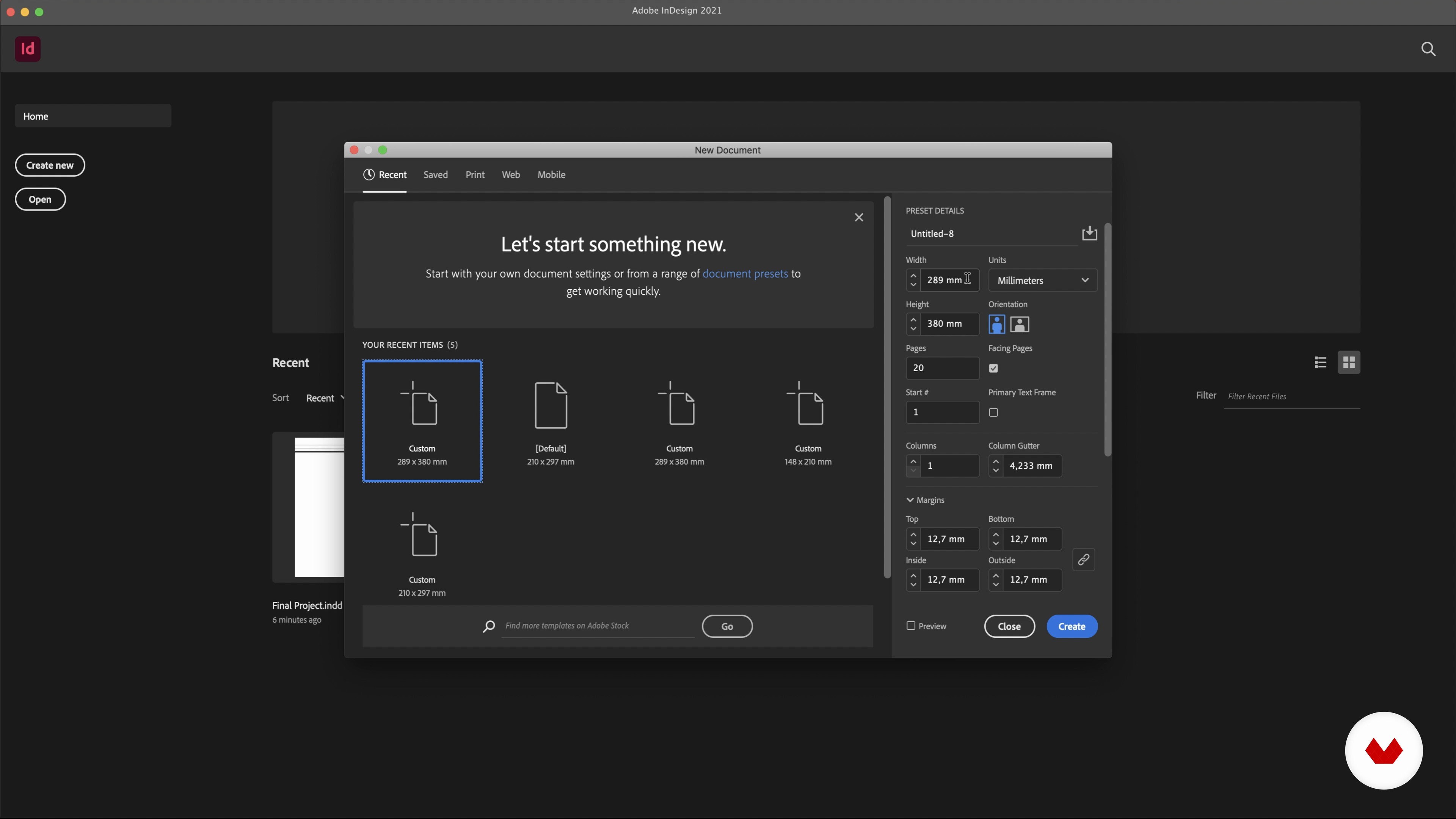Click the Adobe Stock search magnifier icon
Image resolution: width=1456 pixels, height=819 pixels.
489,626
